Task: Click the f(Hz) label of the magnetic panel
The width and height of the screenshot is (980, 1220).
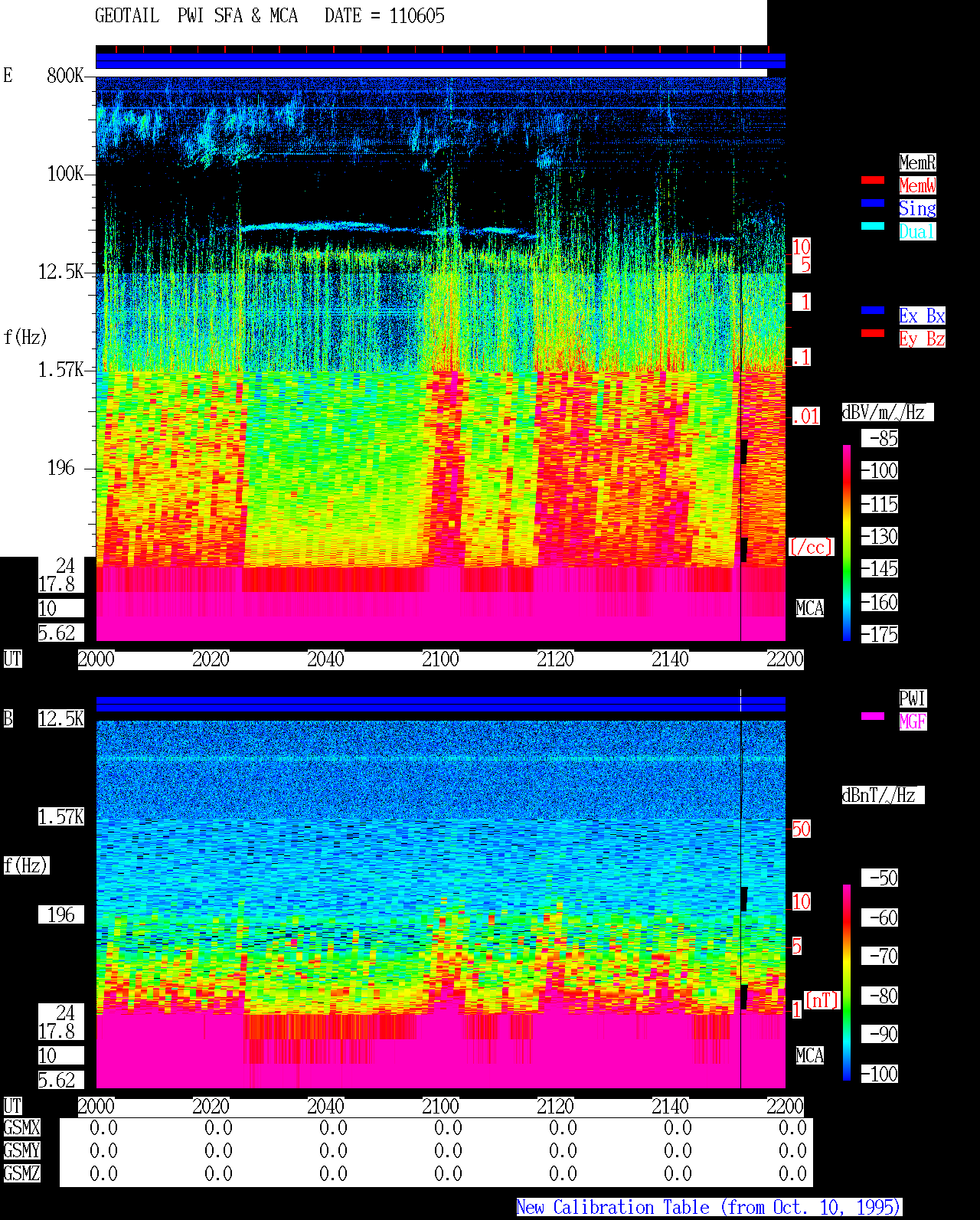Action: [x=26, y=865]
